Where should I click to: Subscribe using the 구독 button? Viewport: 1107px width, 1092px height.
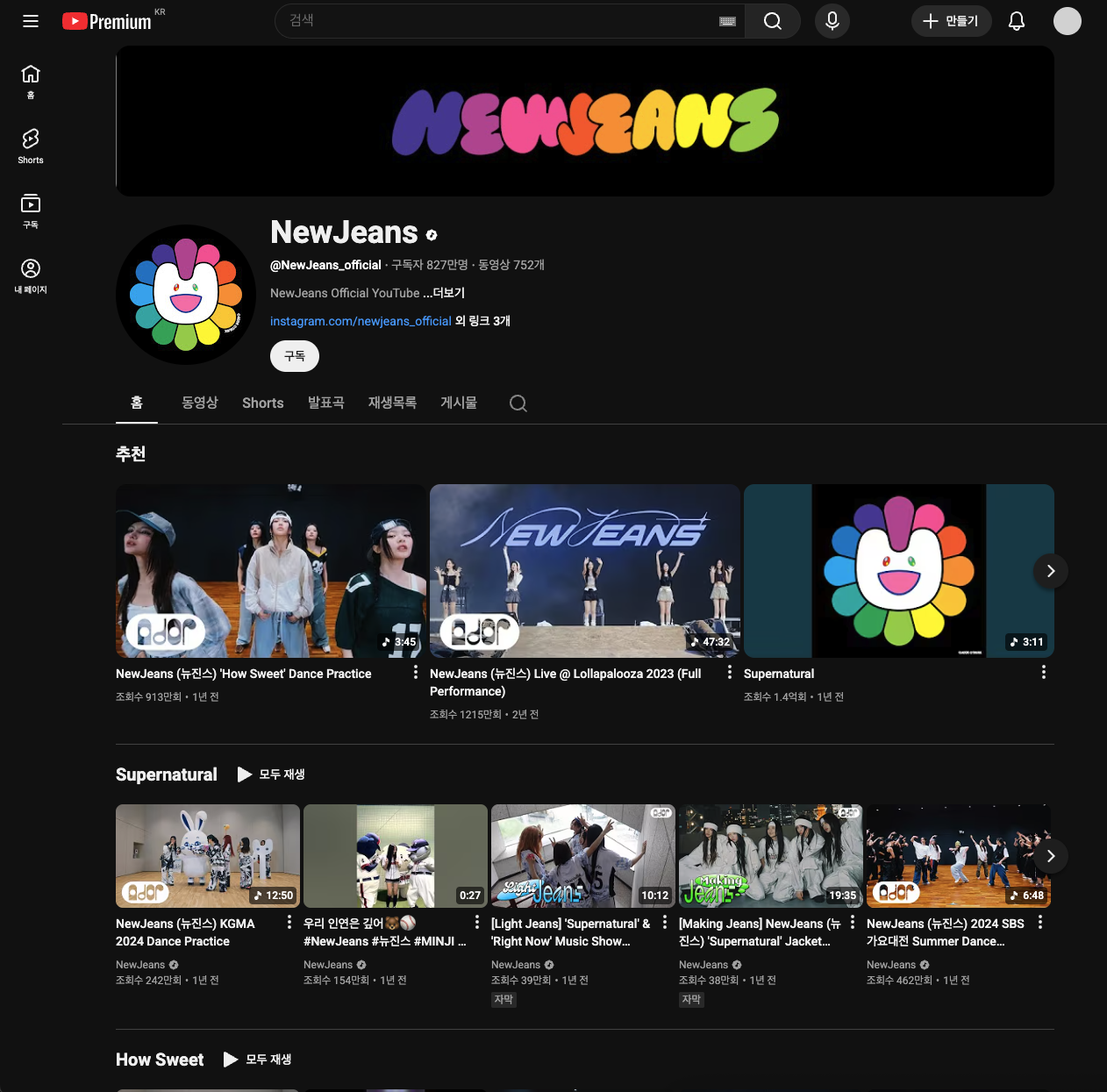coord(294,356)
